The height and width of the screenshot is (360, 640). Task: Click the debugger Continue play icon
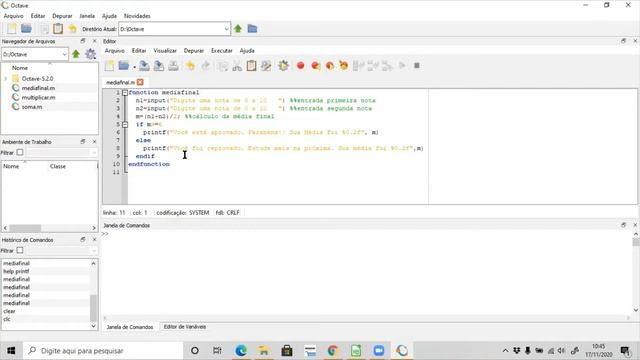click(402, 66)
